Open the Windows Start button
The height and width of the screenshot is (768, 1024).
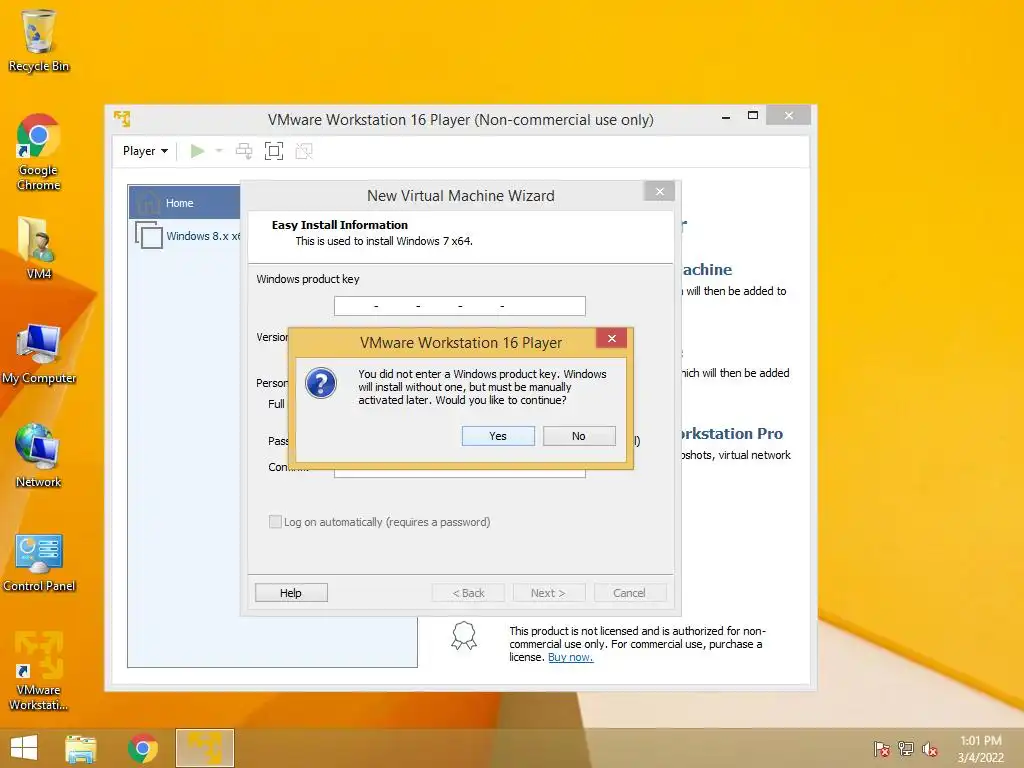click(24, 748)
